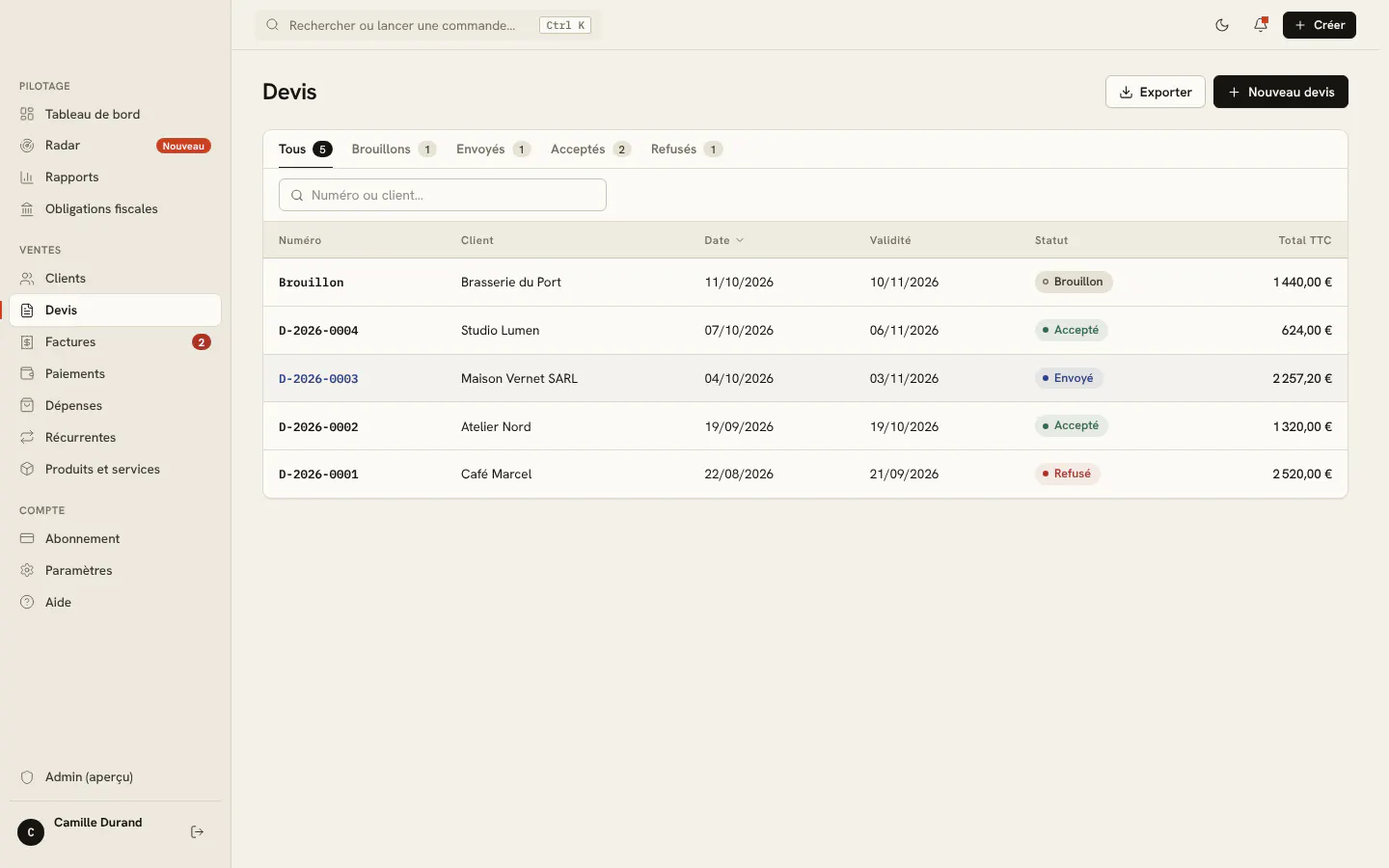Click the Clients people icon
Viewport: 1389px width, 868px height.
(27, 279)
